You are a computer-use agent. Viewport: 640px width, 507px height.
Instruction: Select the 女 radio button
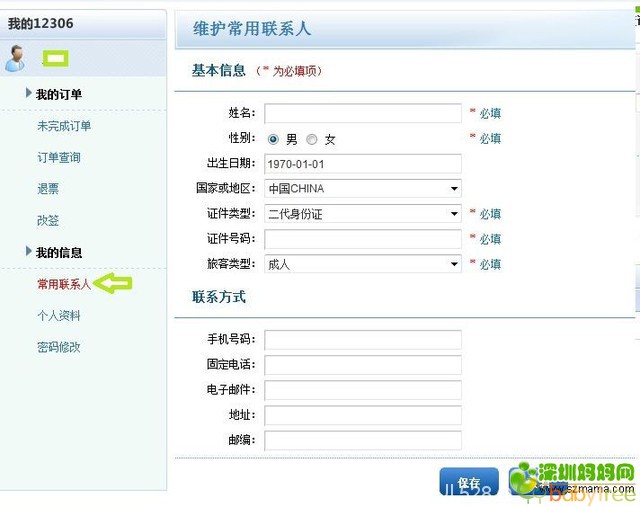[312, 139]
